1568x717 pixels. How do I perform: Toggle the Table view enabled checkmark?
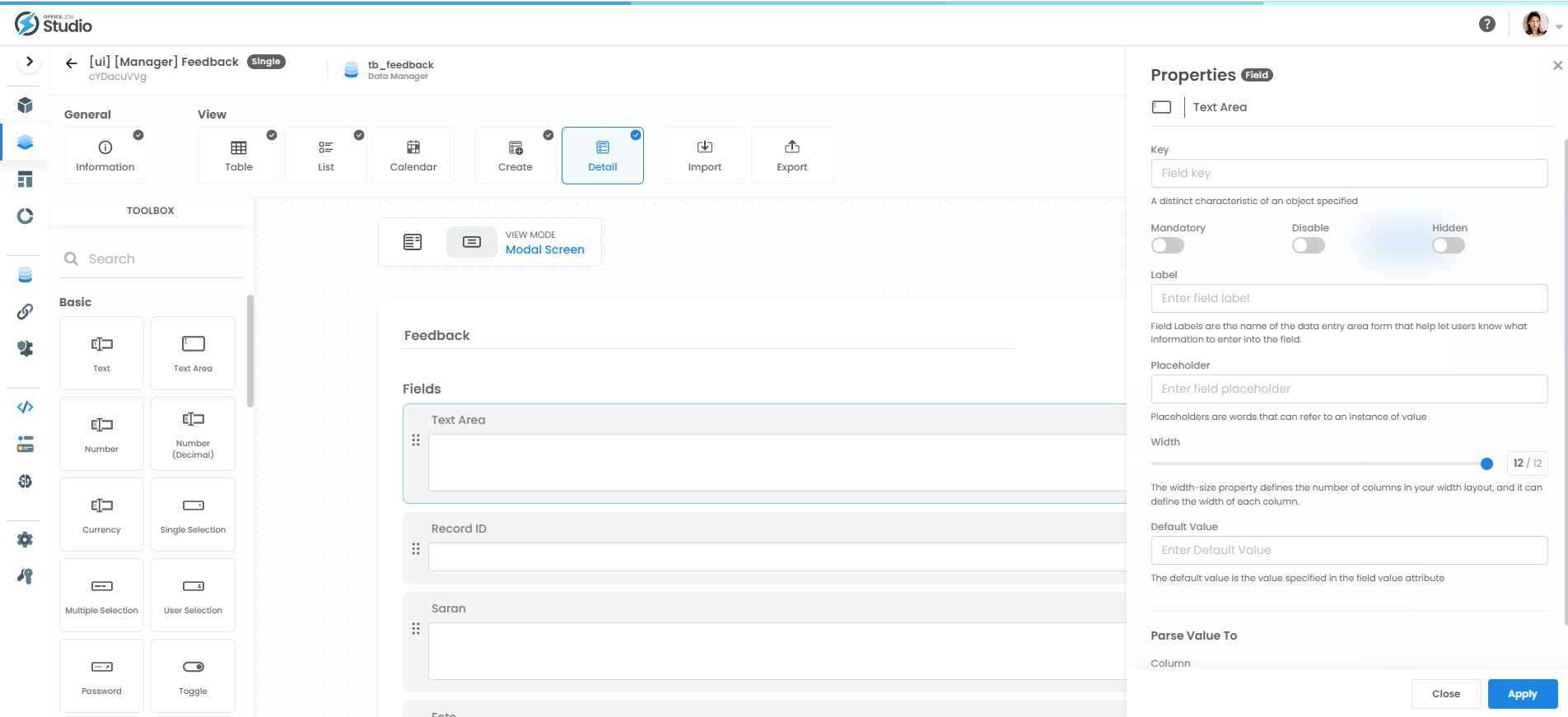(272, 135)
